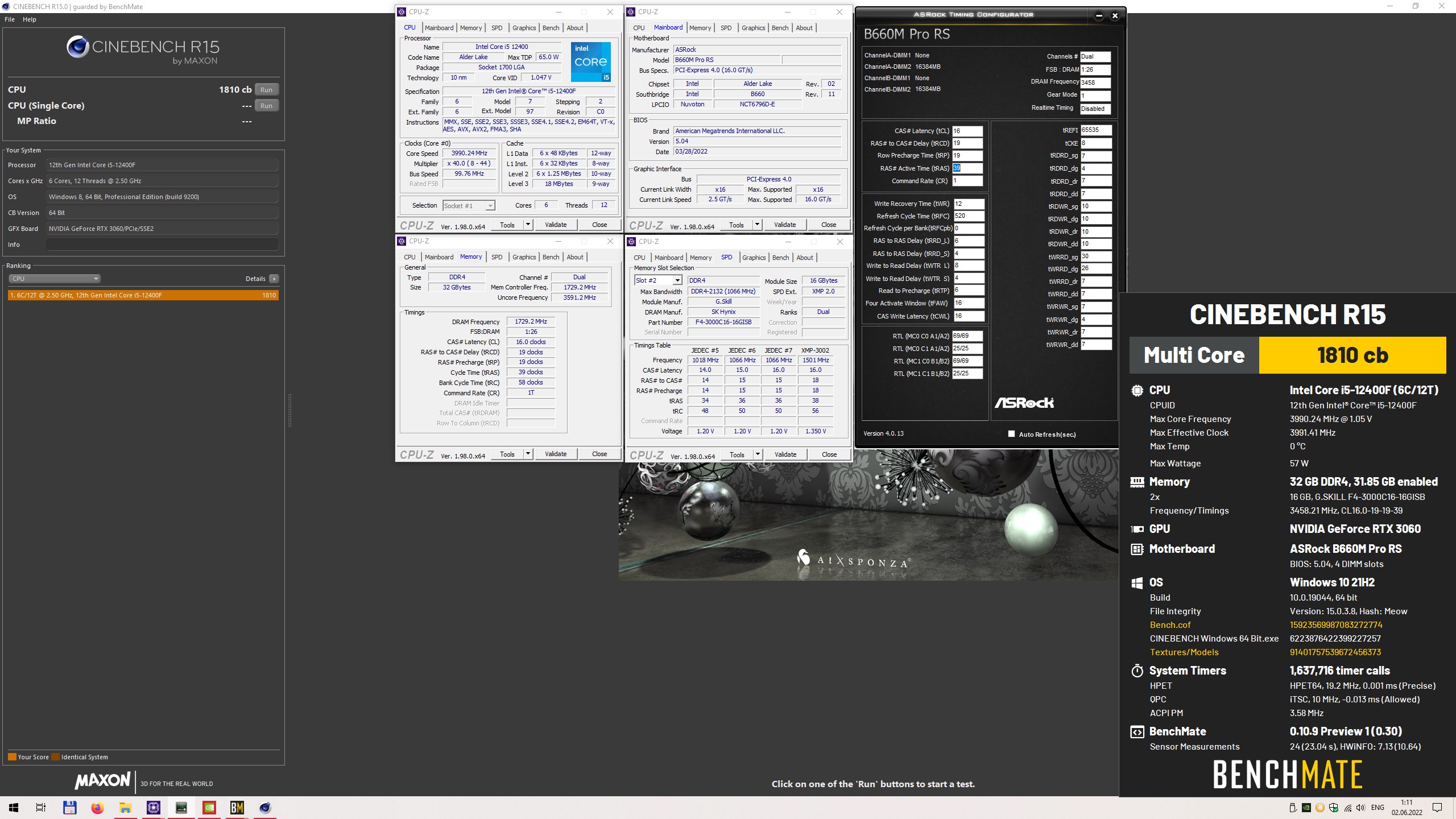Switch to CPU-Z via its taskbar icon
The width and height of the screenshot is (1456, 819).
154,808
